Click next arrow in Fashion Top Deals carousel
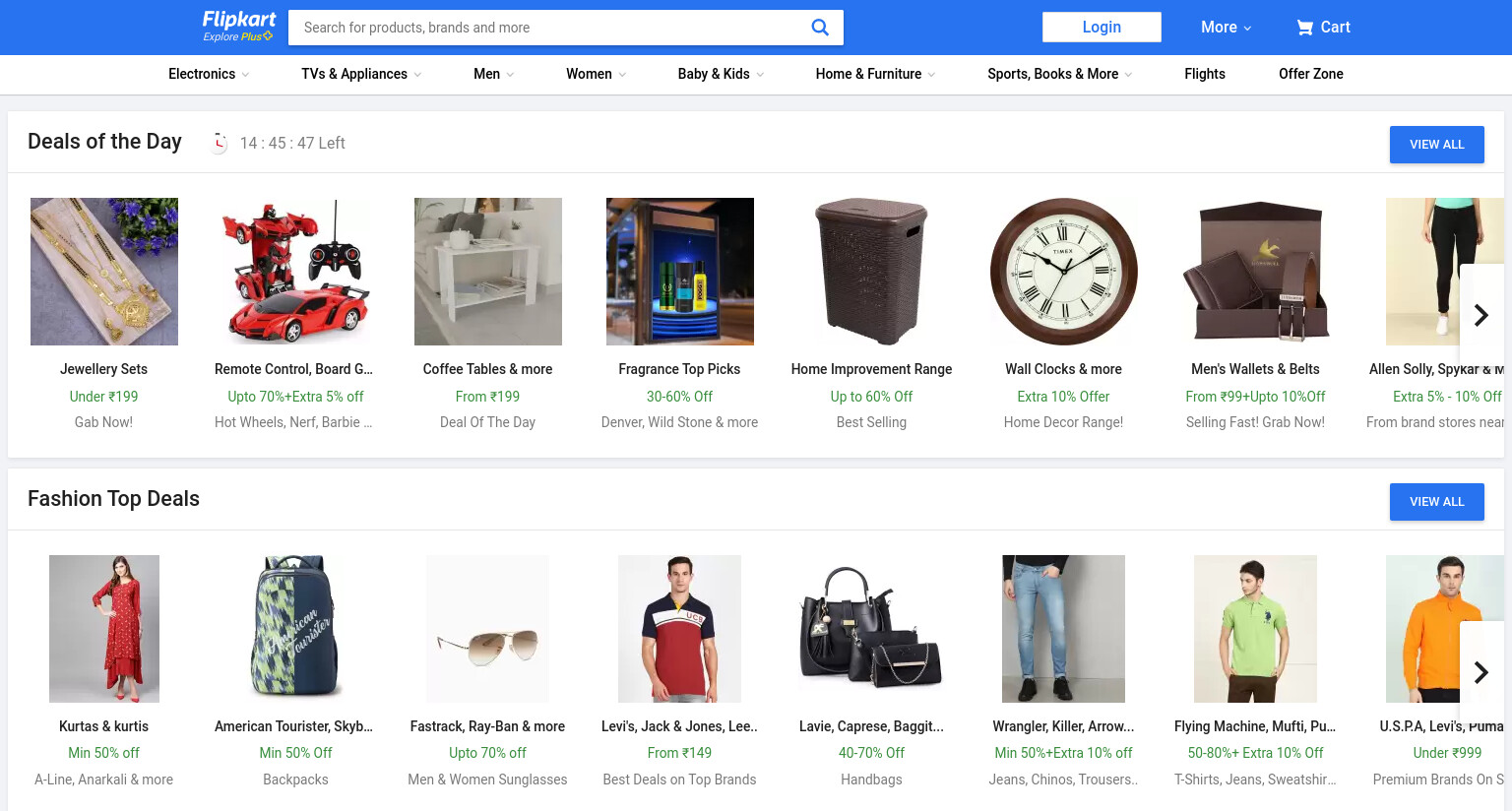Viewport: 1512px width, 811px height. coord(1481,672)
